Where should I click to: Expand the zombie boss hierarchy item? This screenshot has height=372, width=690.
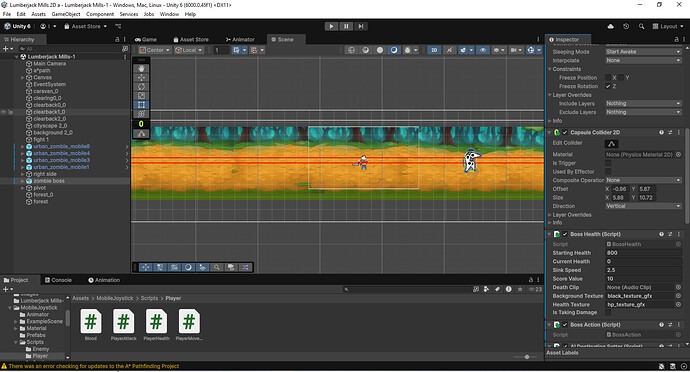[x=22, y=181]
